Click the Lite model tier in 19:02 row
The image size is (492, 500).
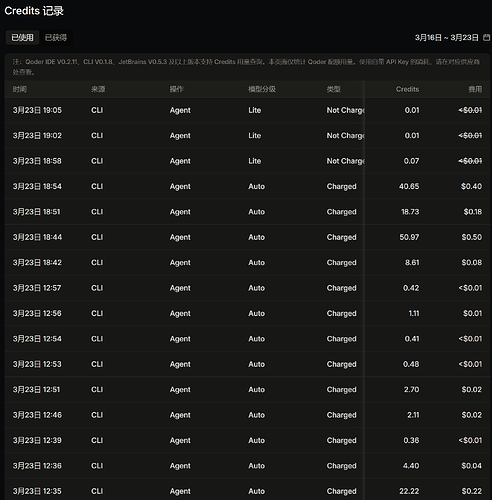coord(255,136)
